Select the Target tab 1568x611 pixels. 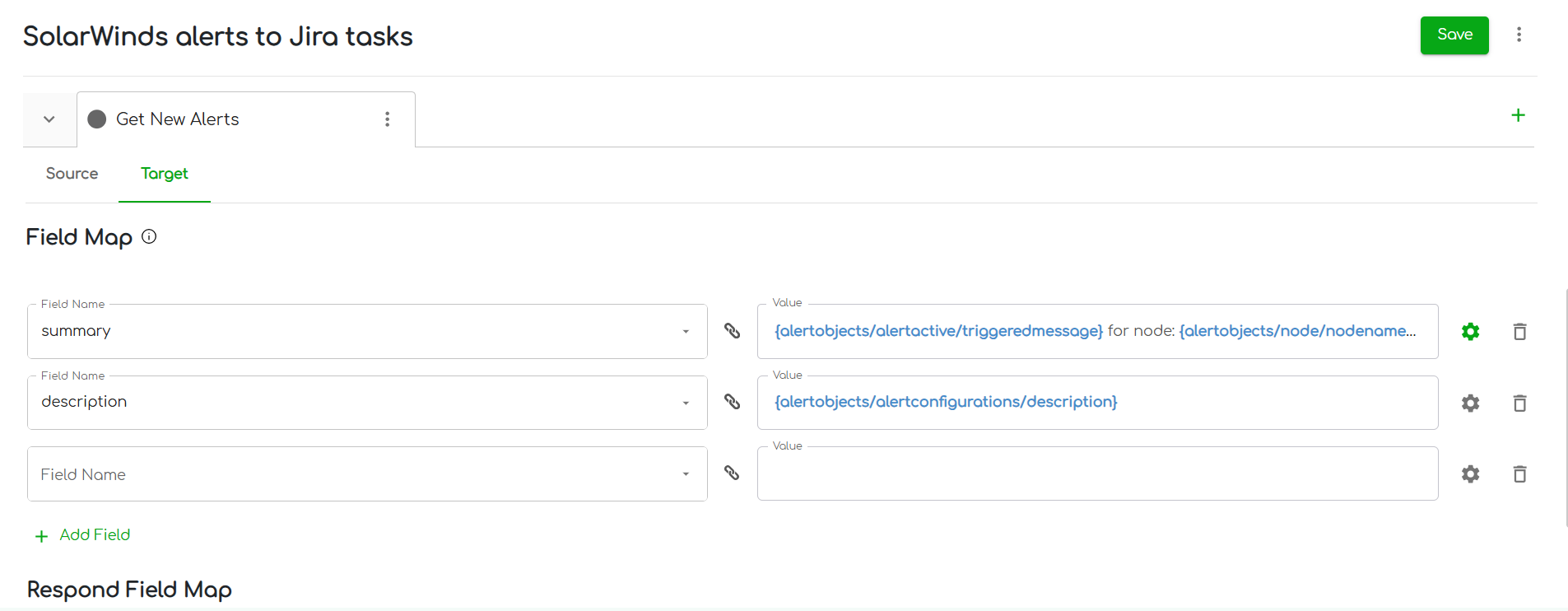click(165, 174)
